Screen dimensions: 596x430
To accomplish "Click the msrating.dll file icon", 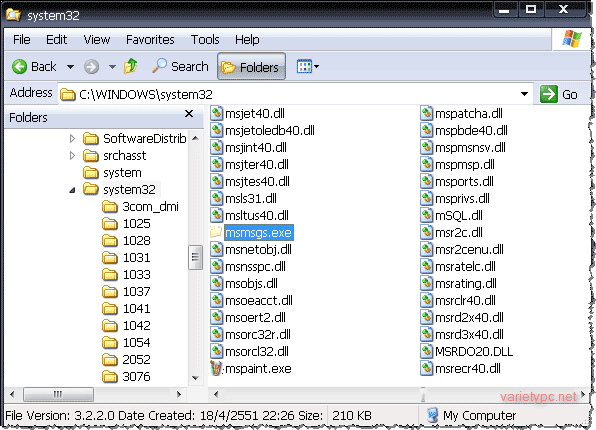I will [426, 283].
